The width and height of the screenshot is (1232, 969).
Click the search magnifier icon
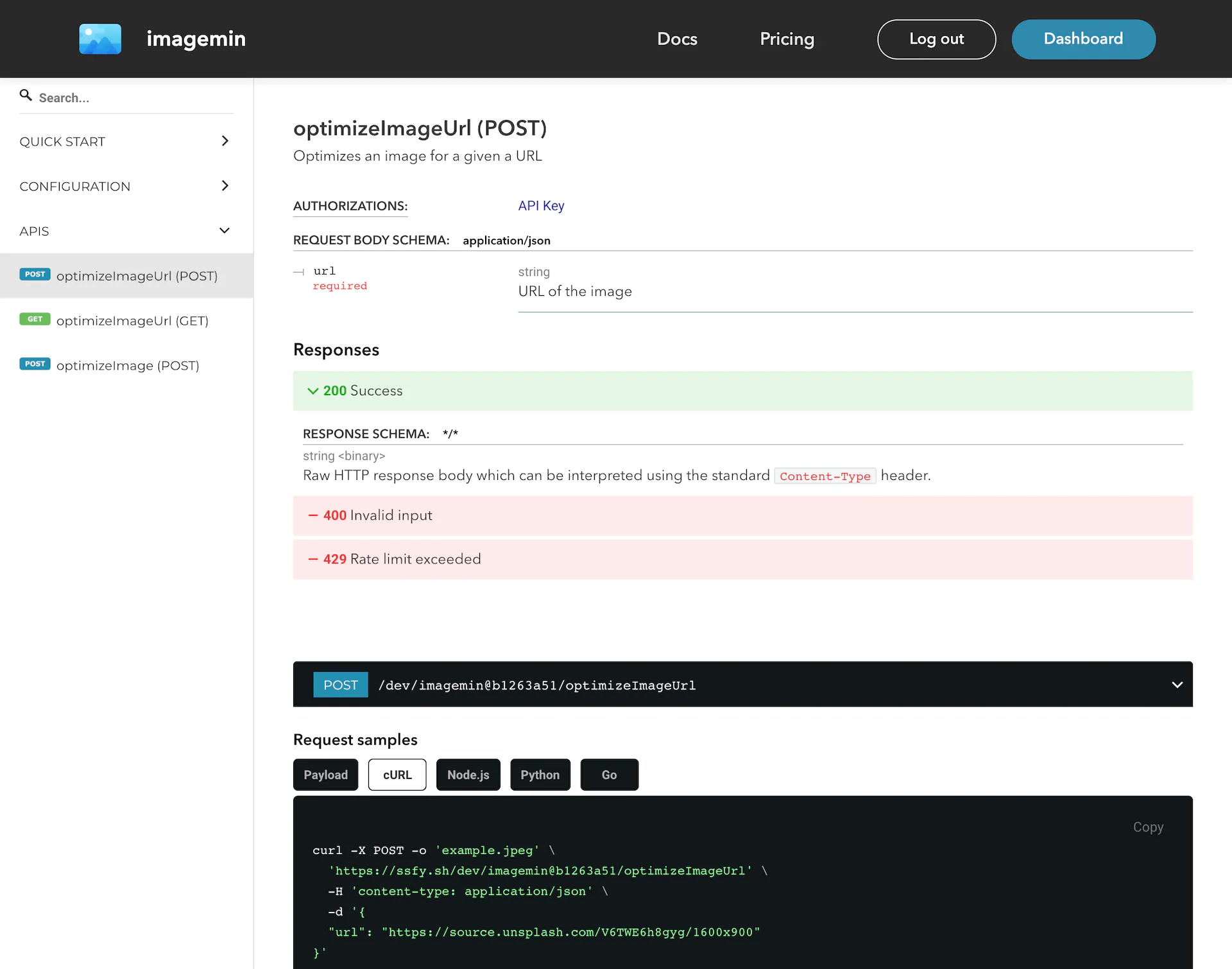26,96
